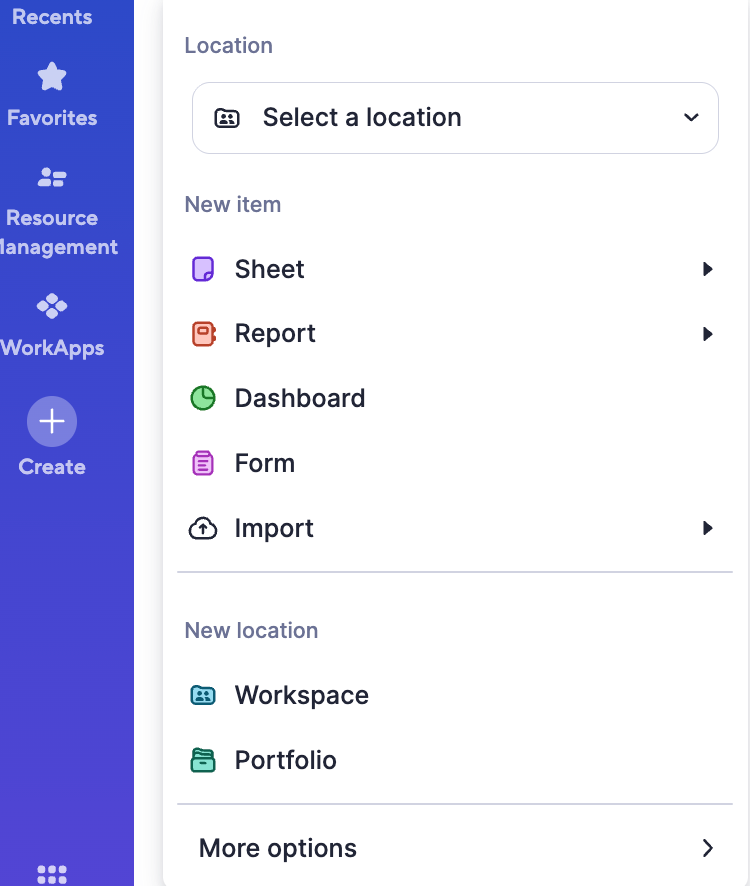Open the app launcher grid icon
750x886 pixels.
pos(52,874)
